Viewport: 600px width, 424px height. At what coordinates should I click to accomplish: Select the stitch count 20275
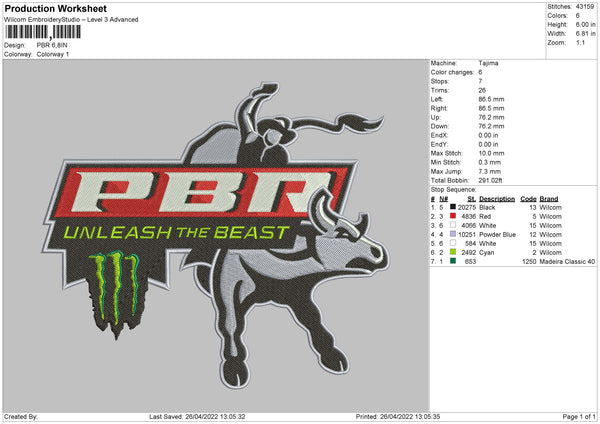click(467, 207)
